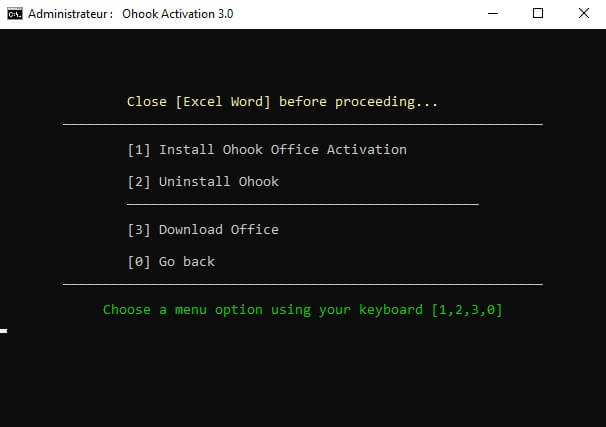The width and height of the screenshot is (606, 427).
Task: Click the '[1,2,3,0]' key list text
Action: click(466, 310)
